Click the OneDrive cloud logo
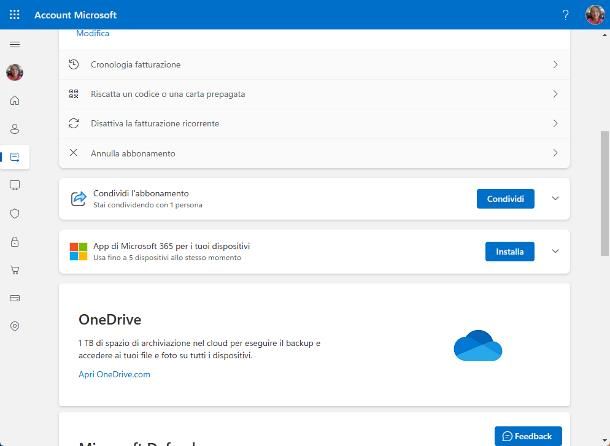The image size is (610, 446). (x=478, y=346)
